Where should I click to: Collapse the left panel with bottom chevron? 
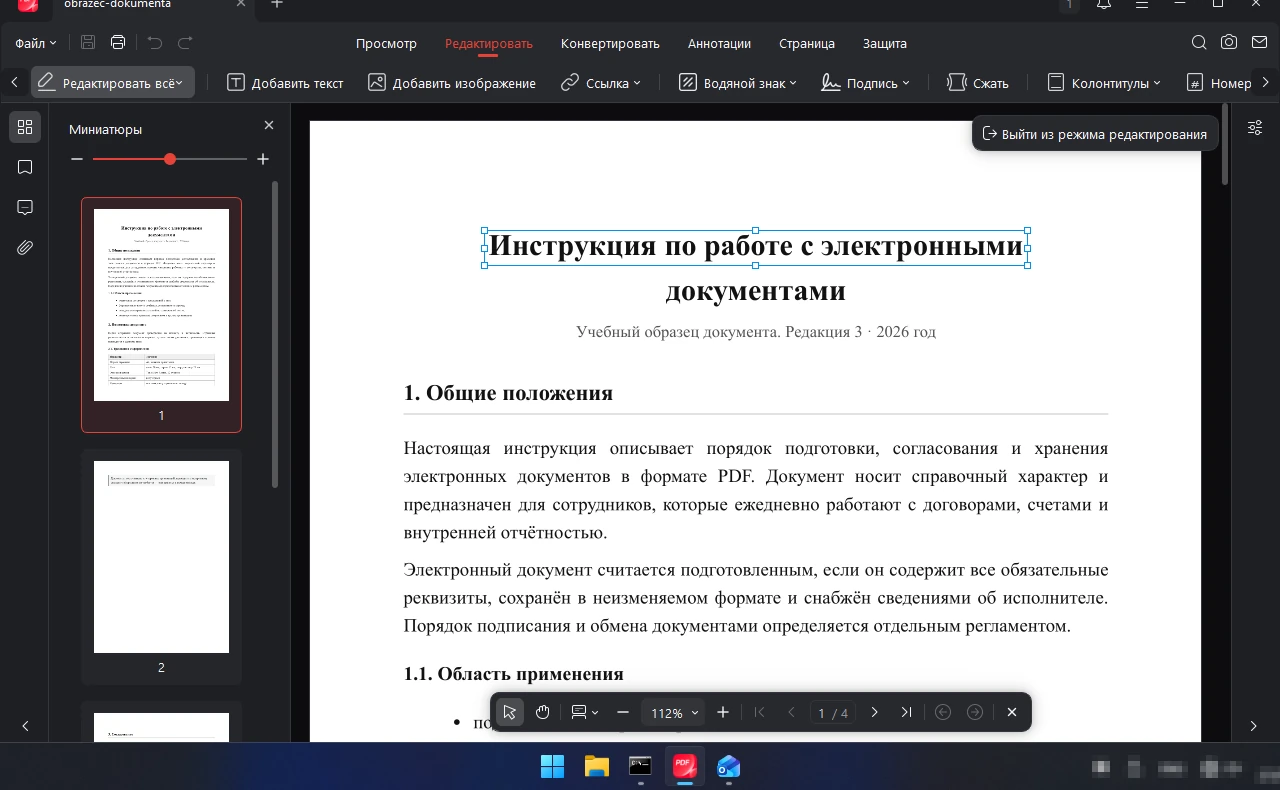click(25, 726)
